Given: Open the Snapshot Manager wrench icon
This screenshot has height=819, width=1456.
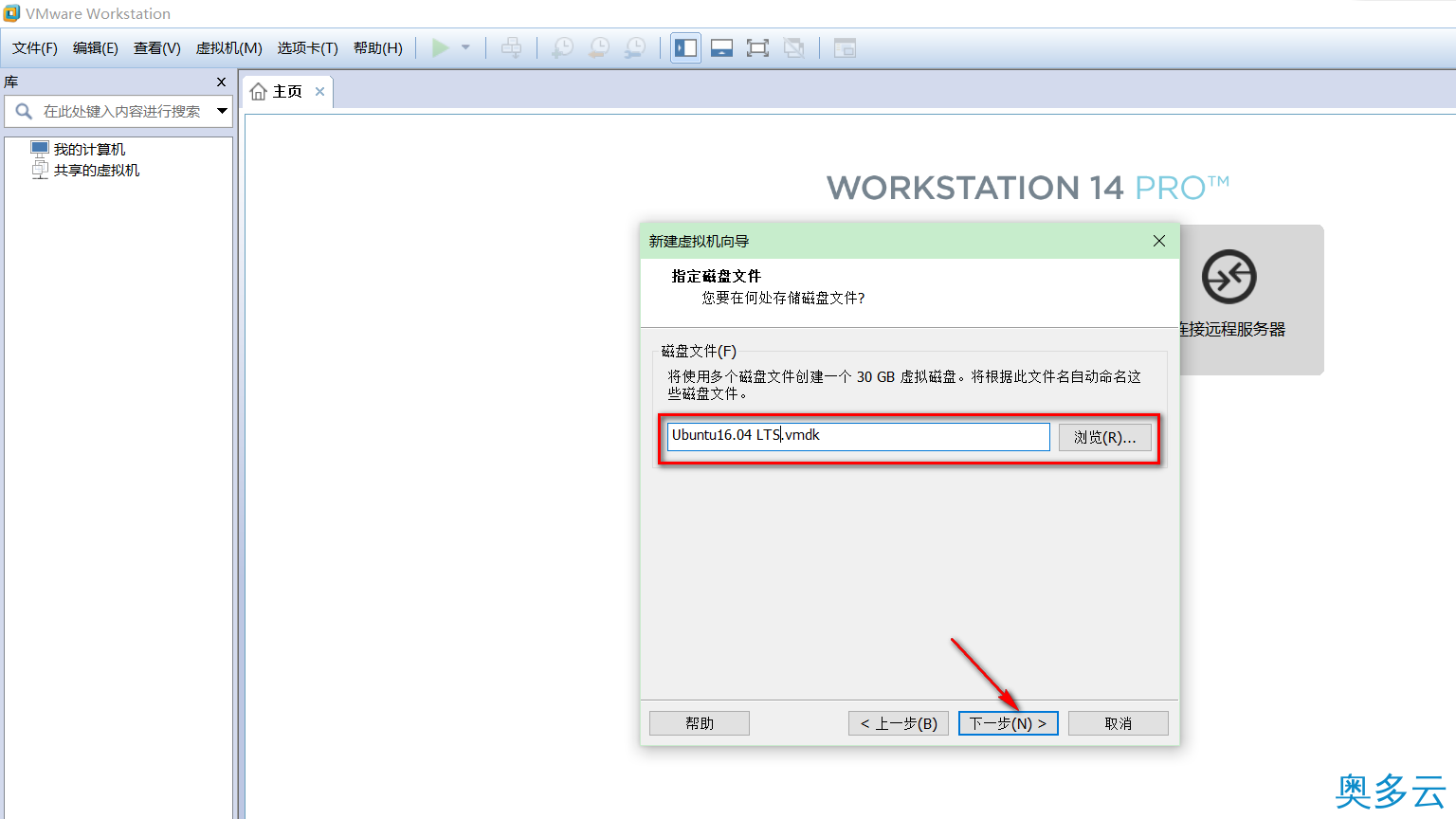Looking at the screenshot, I should click(635, 47).
